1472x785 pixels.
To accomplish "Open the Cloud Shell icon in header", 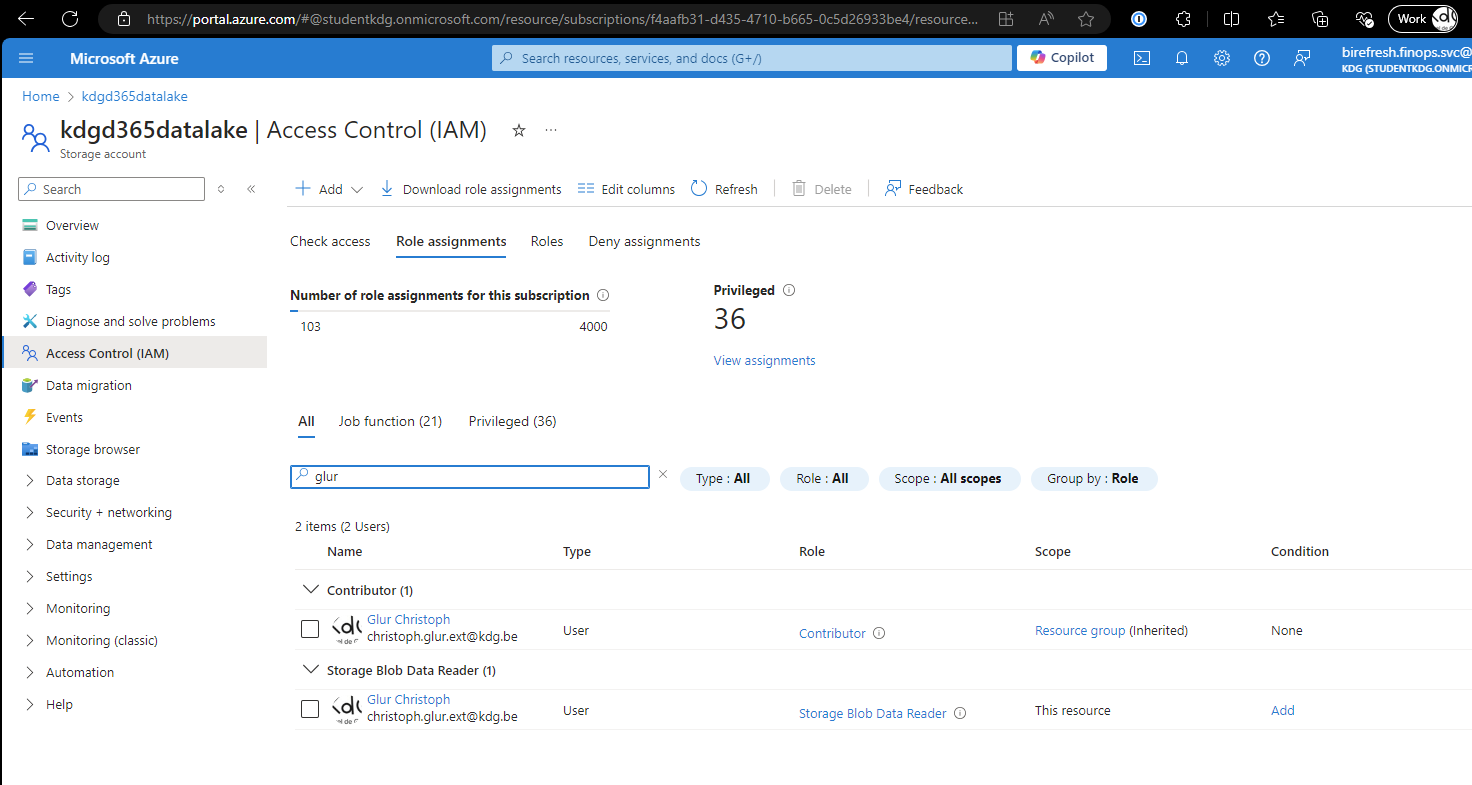I will coord(1142,58).
